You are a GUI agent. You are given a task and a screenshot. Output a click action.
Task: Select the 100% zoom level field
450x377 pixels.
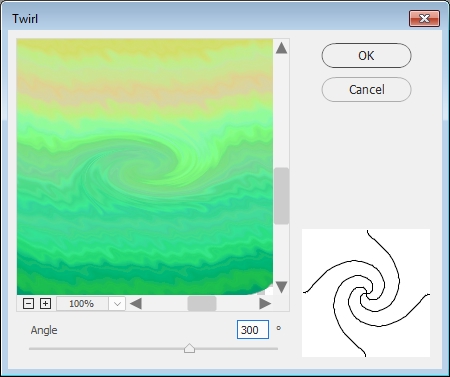coord(82,304)
